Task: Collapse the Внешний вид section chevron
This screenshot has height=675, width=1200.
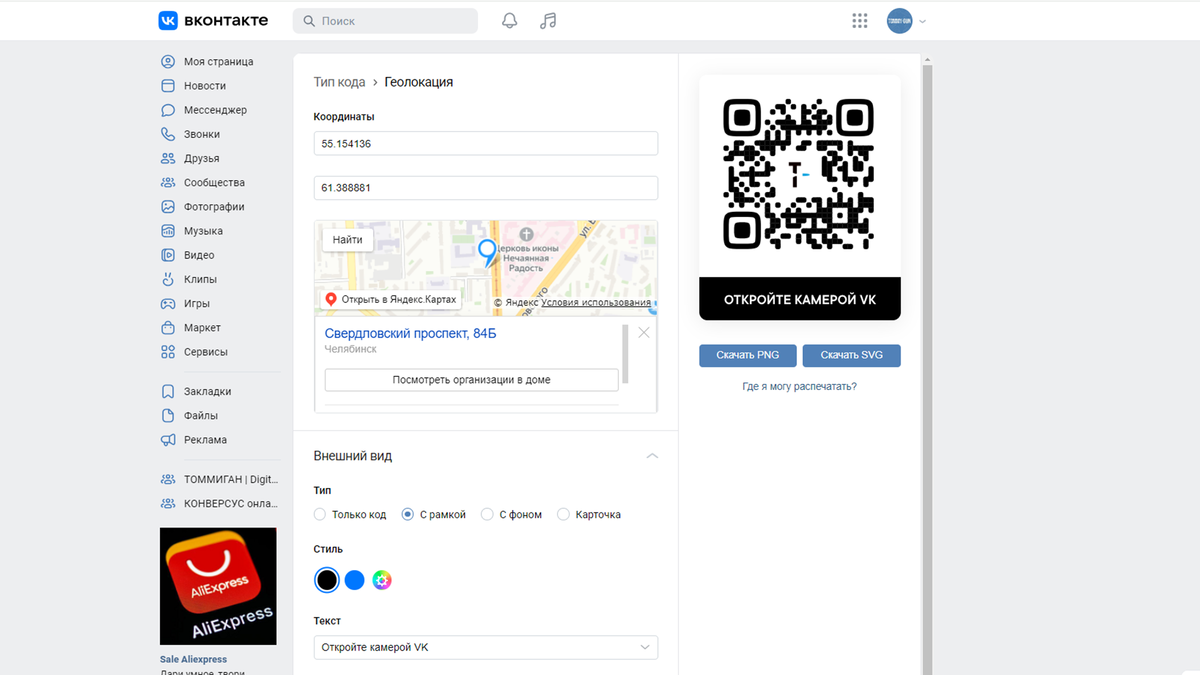Action: [x=652, y=456]
